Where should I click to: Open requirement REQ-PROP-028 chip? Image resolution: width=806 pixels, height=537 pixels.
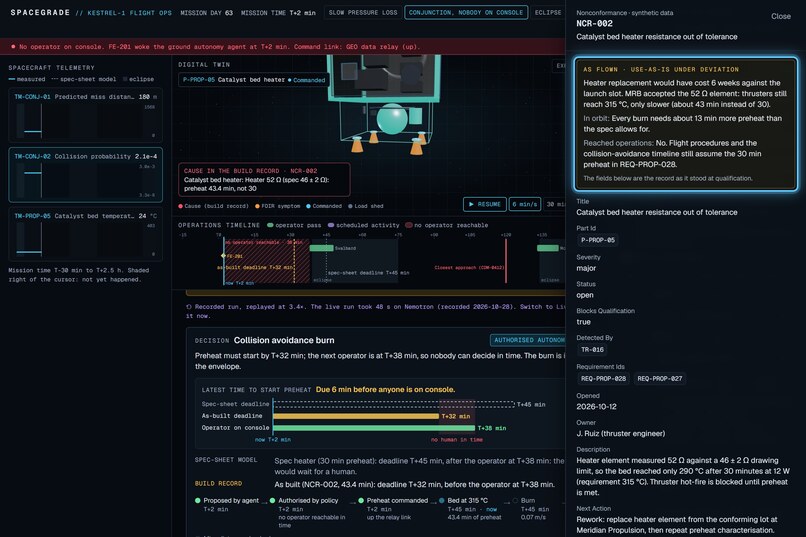603,379
